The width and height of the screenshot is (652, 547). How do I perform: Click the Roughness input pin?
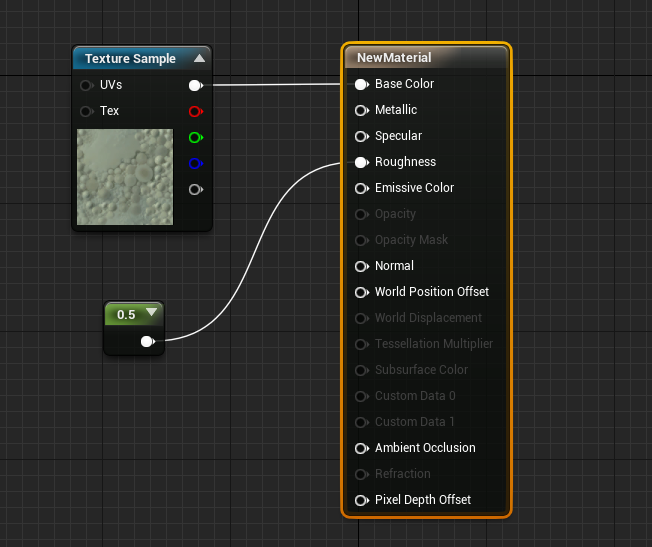(362, 162)
